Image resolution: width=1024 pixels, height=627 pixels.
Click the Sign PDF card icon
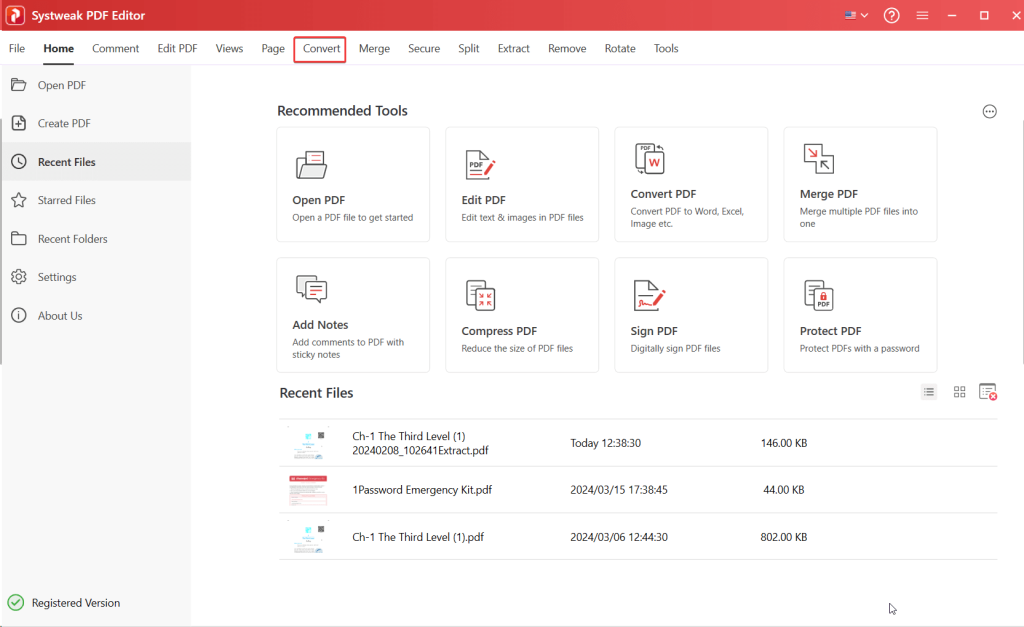[x=649, y=295]
